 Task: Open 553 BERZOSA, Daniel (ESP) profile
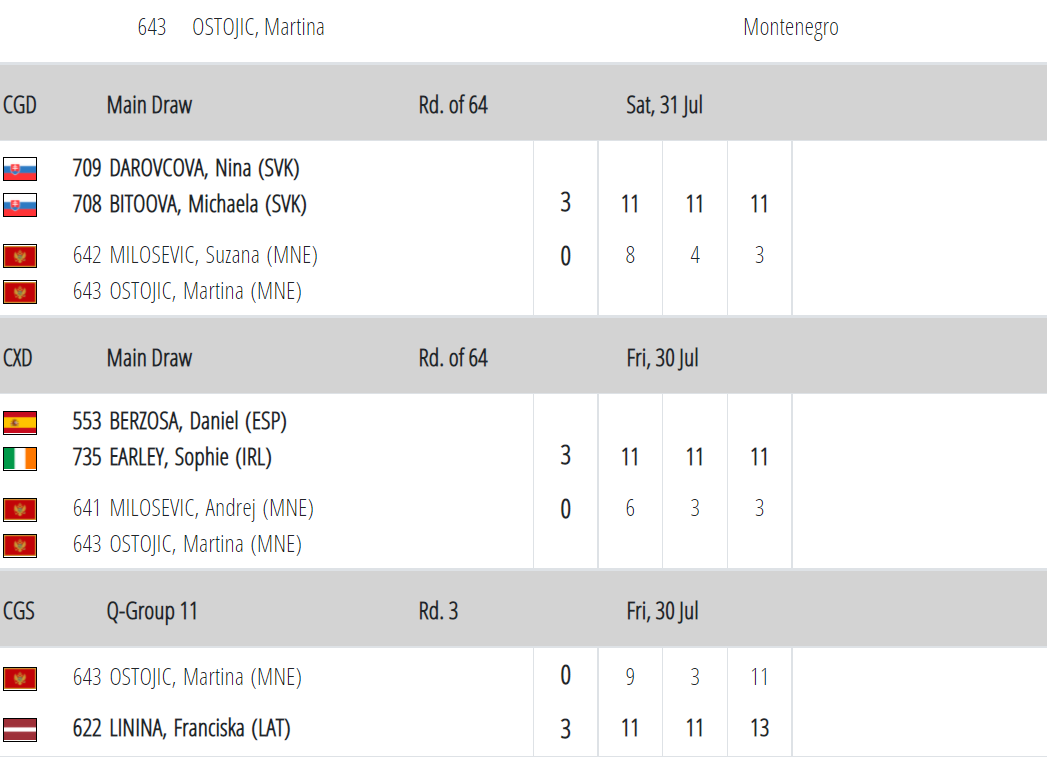pyautogui.click(x=179, y=422)
